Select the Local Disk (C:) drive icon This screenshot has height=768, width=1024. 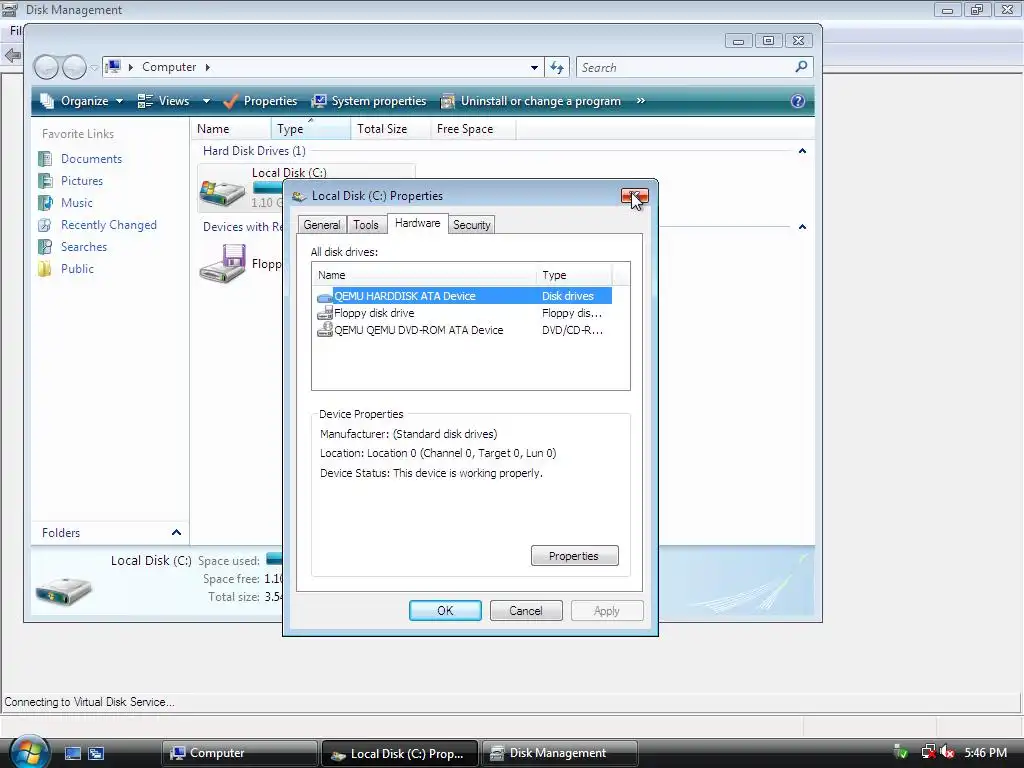tap(223, 191)
